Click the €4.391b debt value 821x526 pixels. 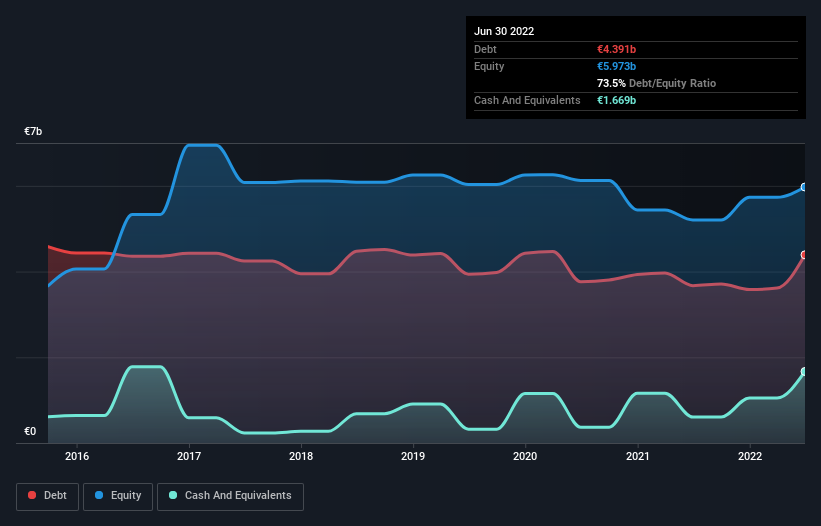[616, 49]
